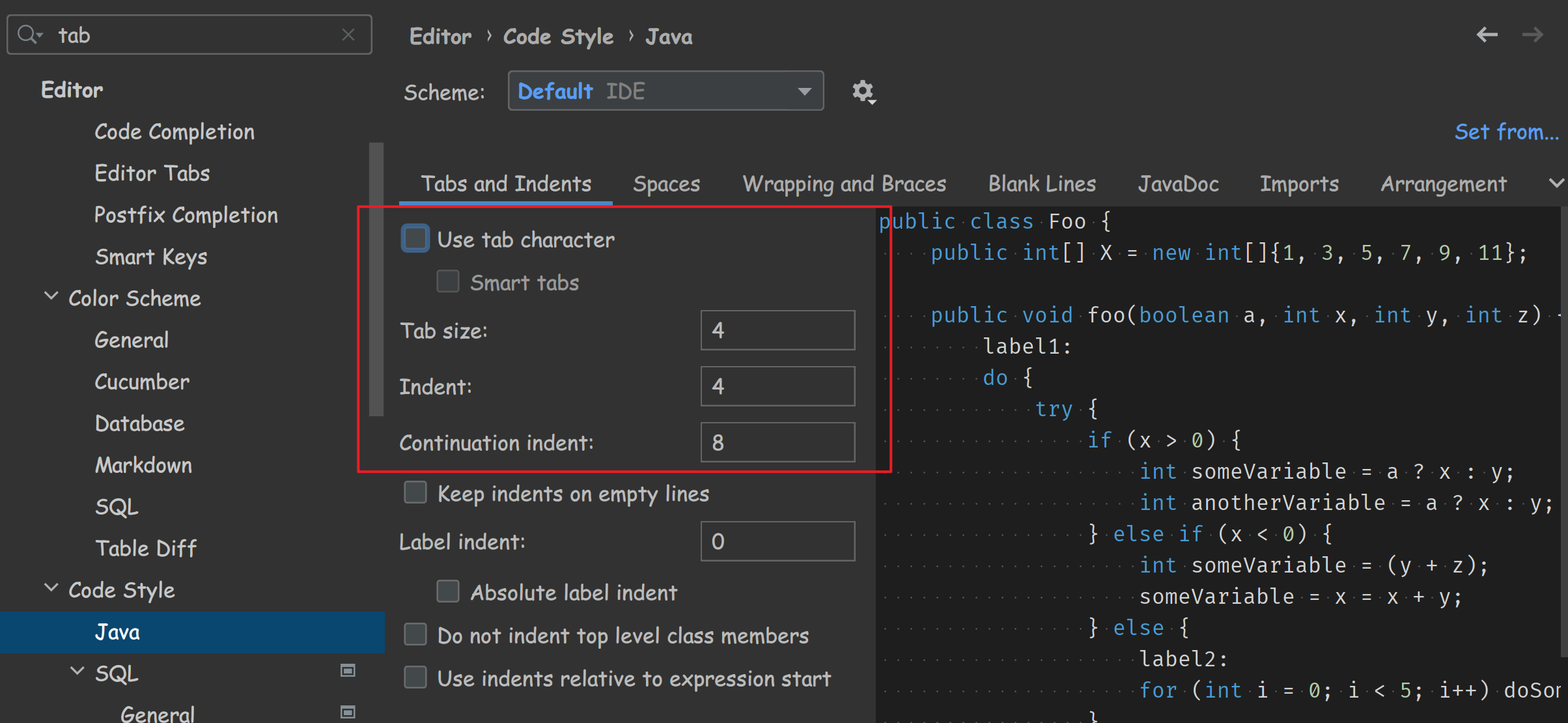Image resolution: width=1568 pixels, height=723 pixels.
Task: Open Smart Keys settings
Action: coord(151,257)
